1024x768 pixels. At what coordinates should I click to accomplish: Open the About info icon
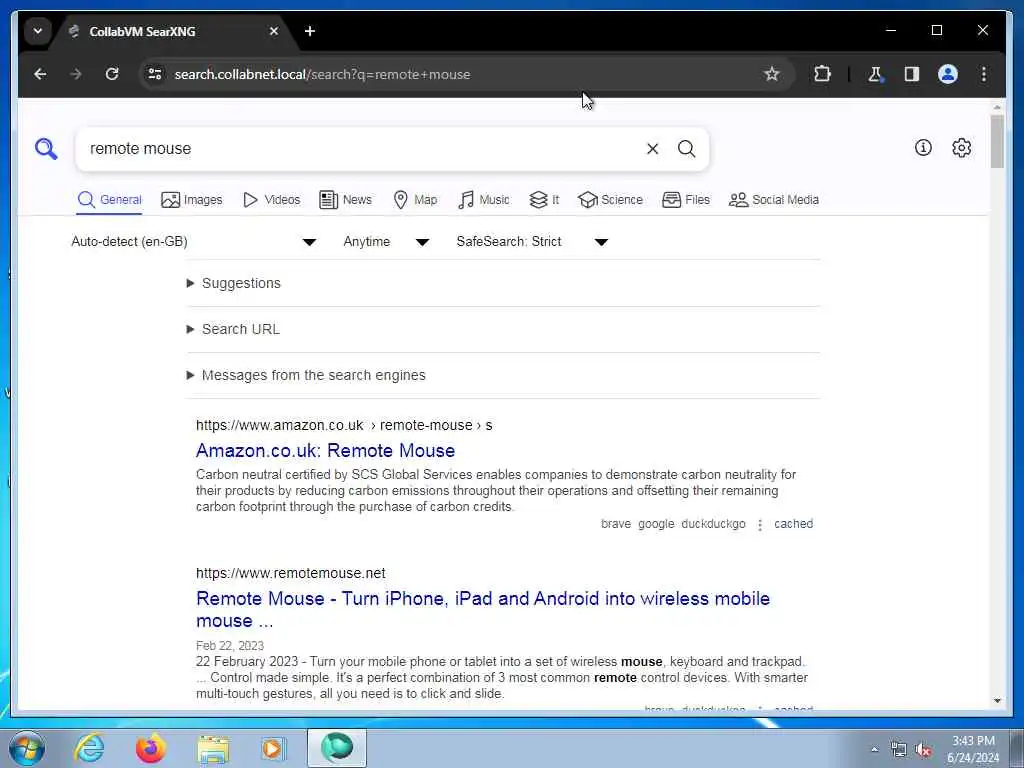923,148
